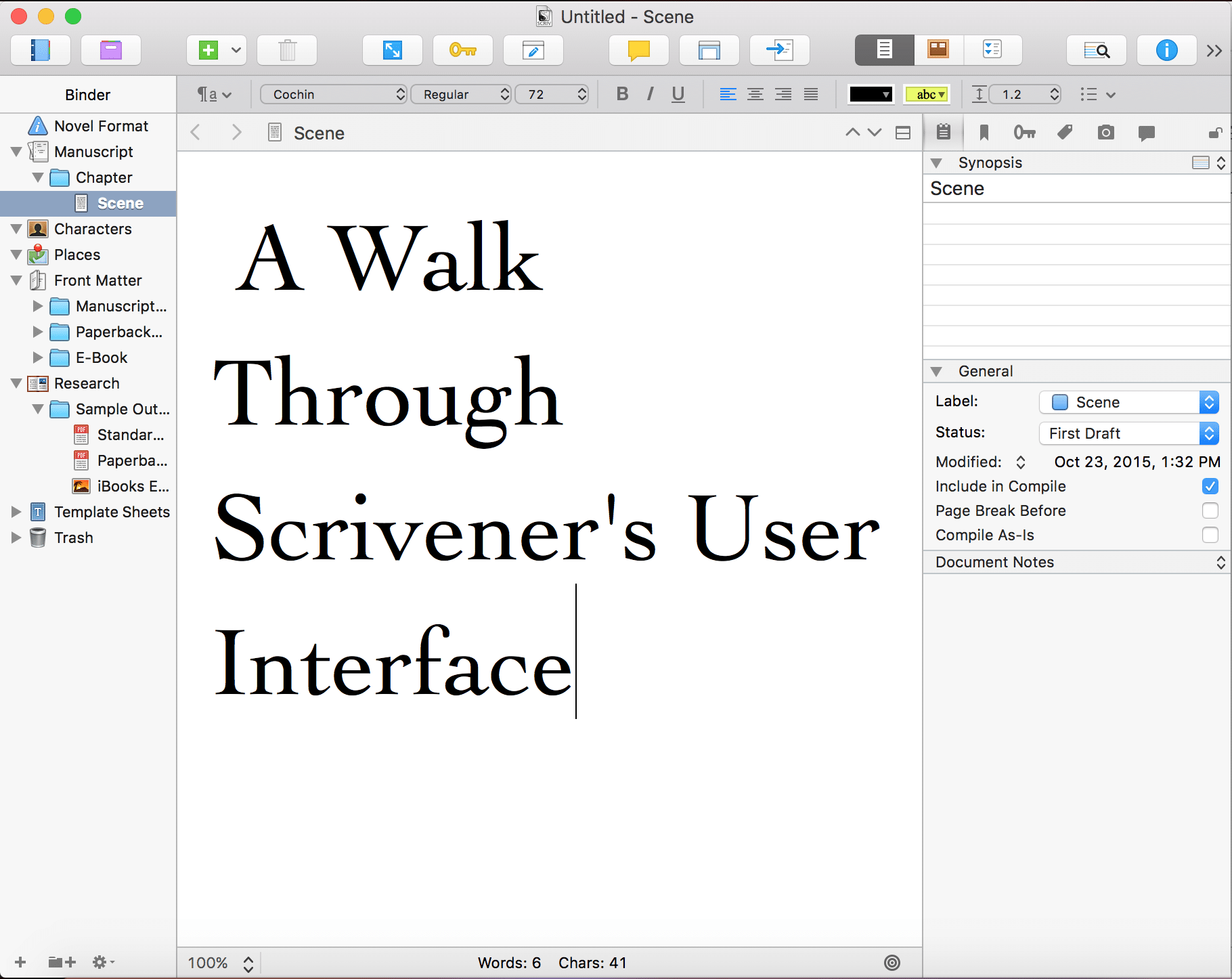Add new folder in Binder footer
Image resolution: width=1232 pixels, height=979 pixels.
point(62,962)
